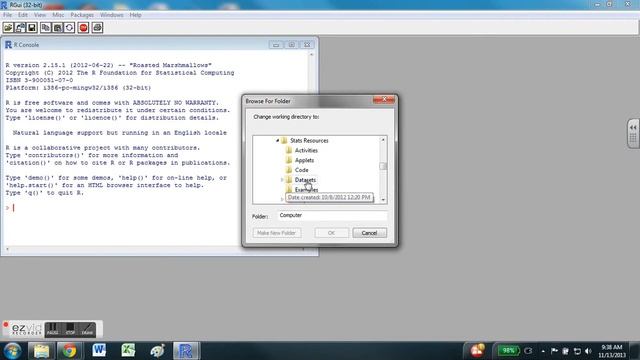
Task: Click the battery 98% tray indicator
Action: coord(508,351)
